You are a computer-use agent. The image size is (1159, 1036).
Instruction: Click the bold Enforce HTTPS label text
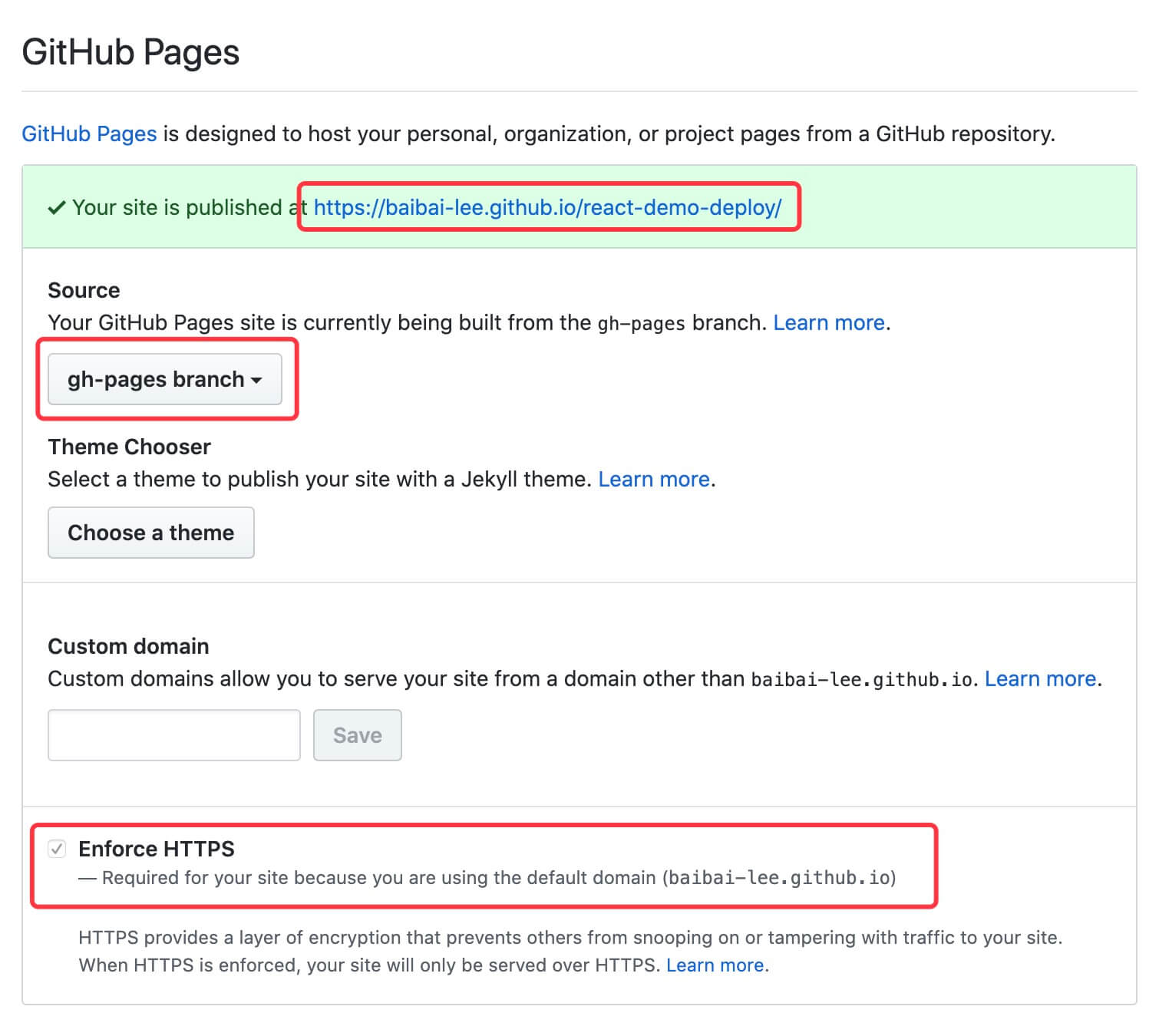157,849
